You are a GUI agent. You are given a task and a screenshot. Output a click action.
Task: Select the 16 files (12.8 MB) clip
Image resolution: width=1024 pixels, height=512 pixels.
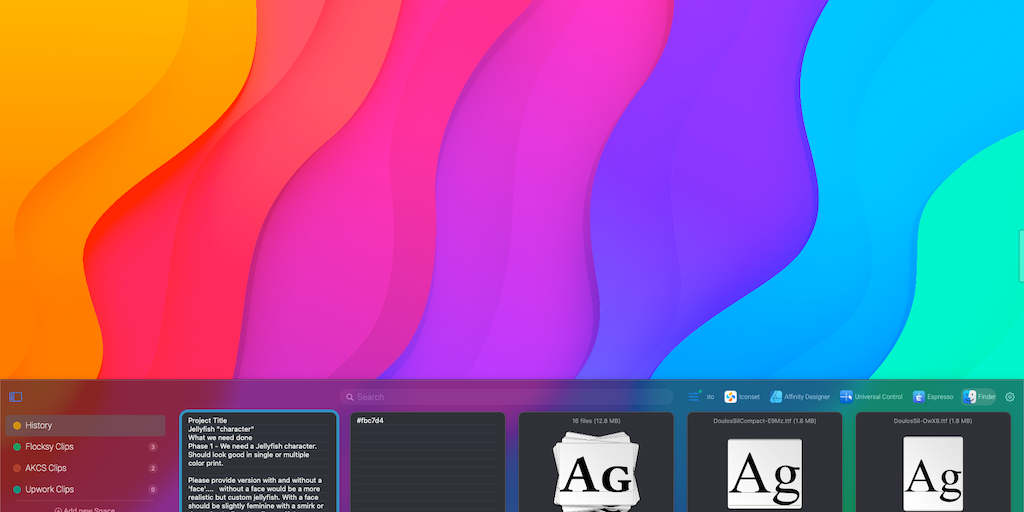(596, 462)
